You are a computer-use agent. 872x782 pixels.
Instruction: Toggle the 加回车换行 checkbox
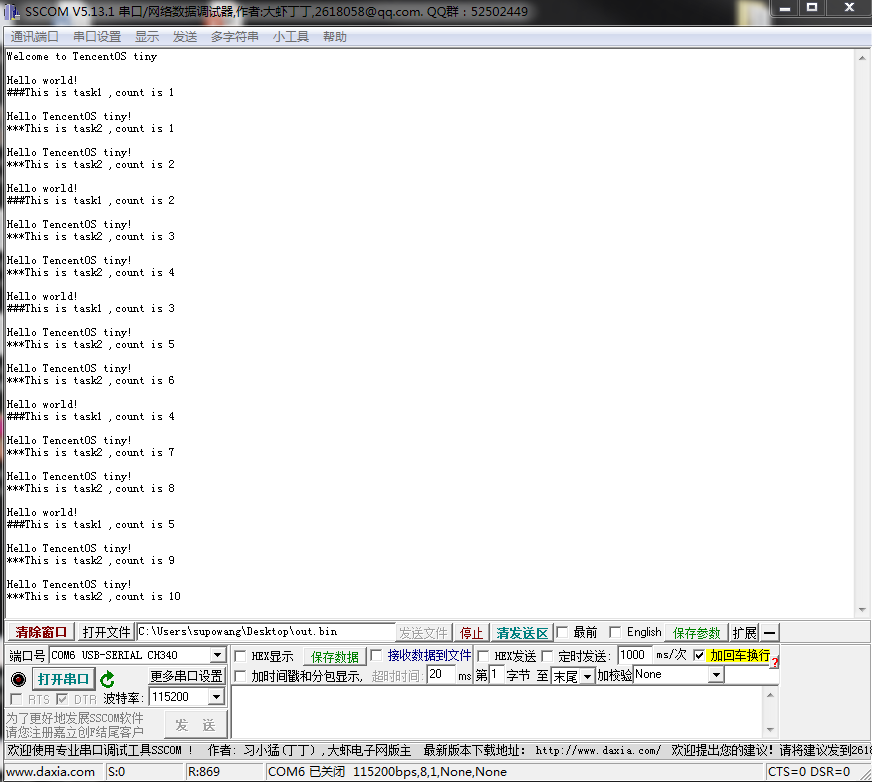pos(699,655)
